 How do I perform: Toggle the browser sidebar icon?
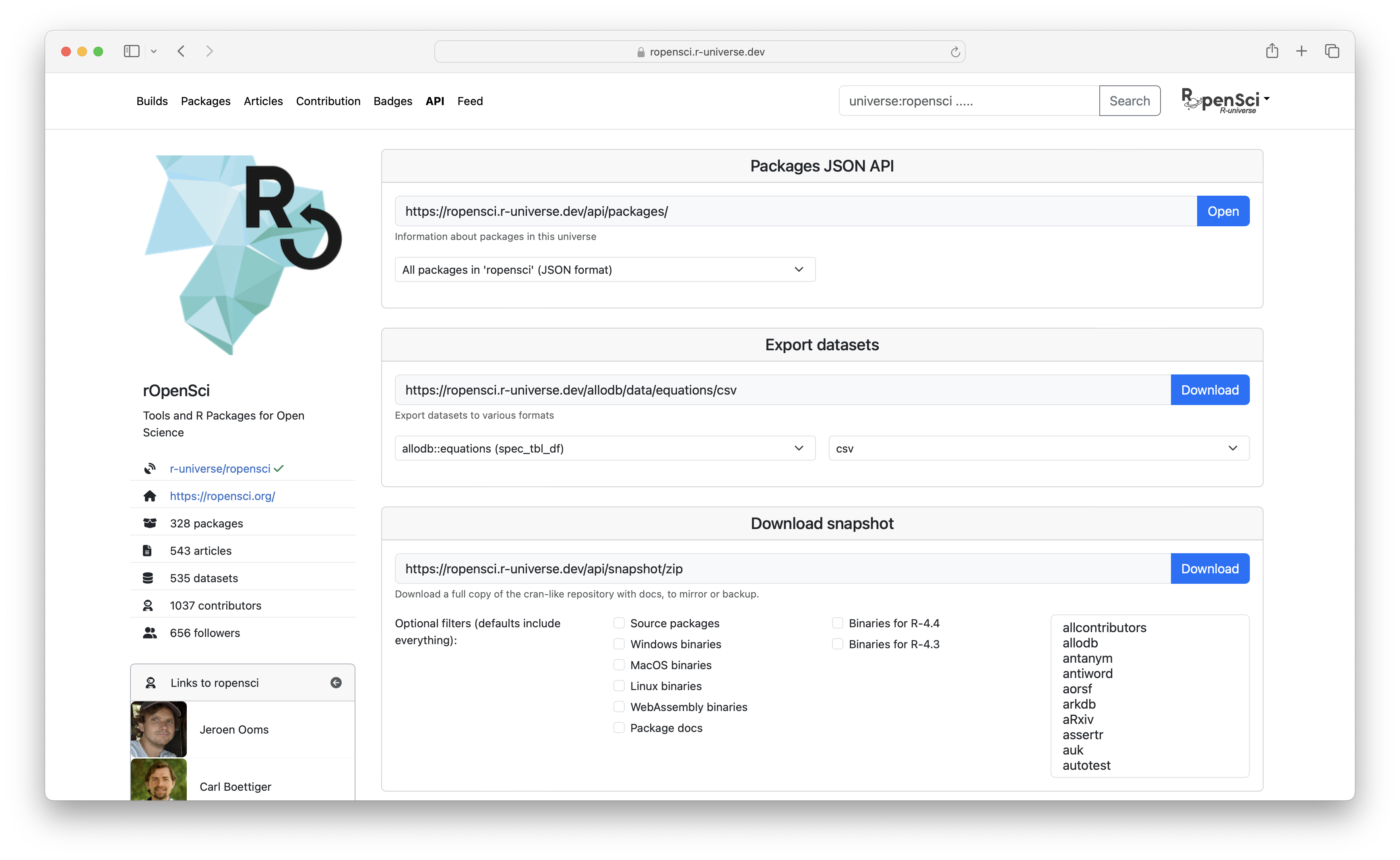click(x=131, y=51)
